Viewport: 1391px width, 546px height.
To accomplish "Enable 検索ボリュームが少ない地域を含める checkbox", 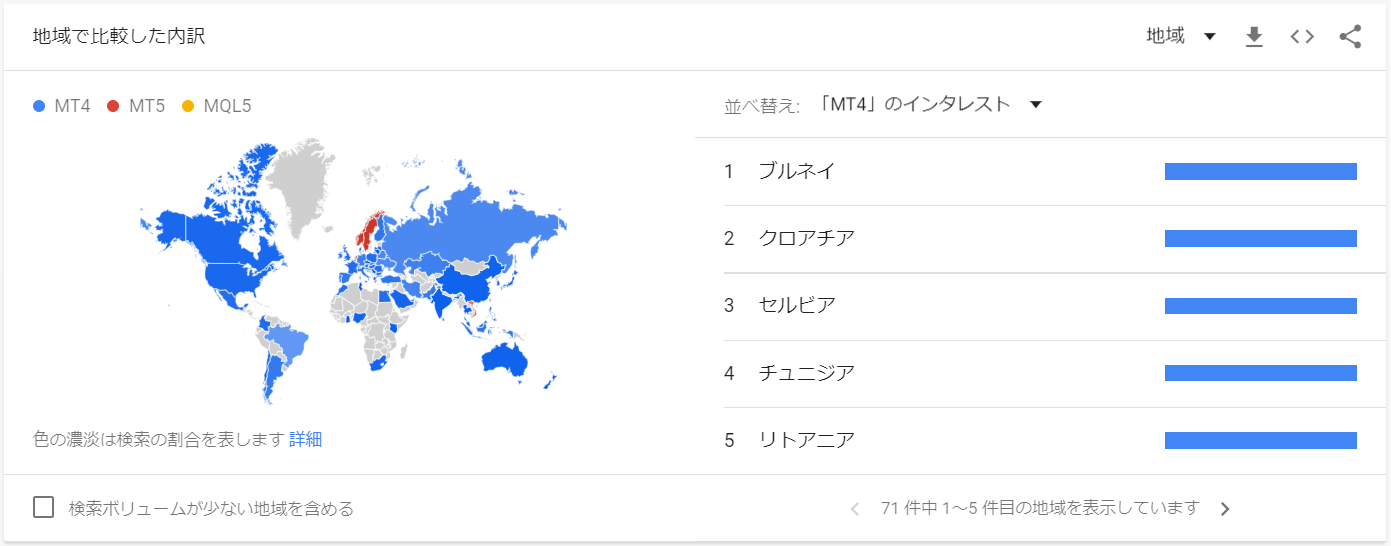I will pos(44,507).
